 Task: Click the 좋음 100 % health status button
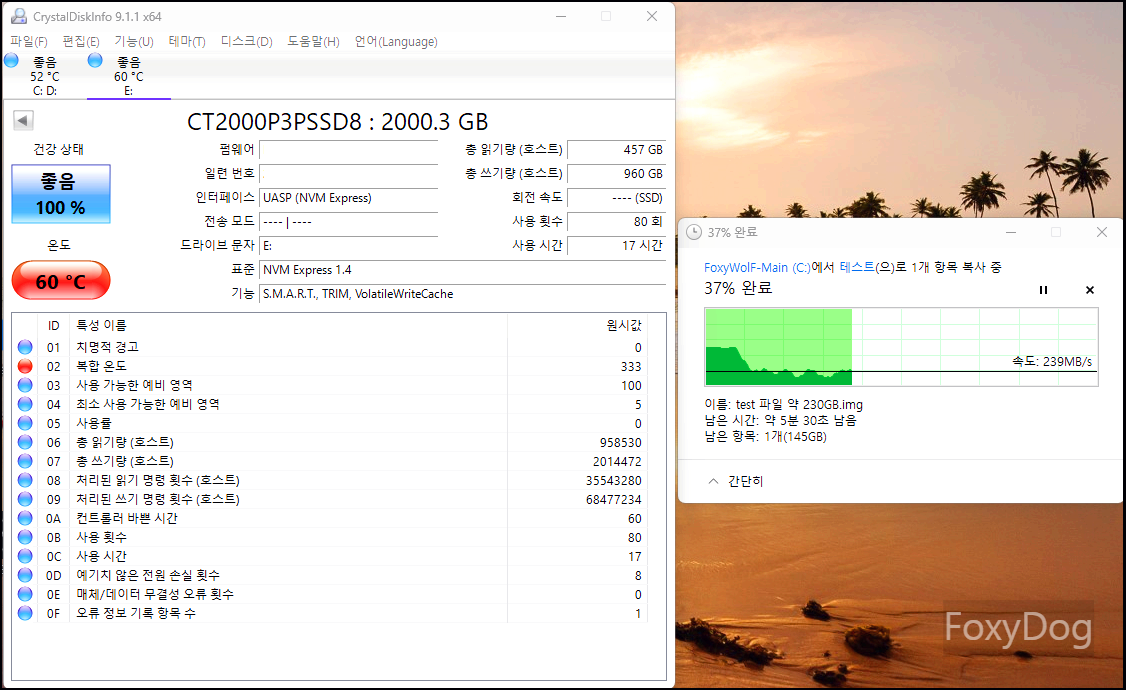[x=61, y=194]
